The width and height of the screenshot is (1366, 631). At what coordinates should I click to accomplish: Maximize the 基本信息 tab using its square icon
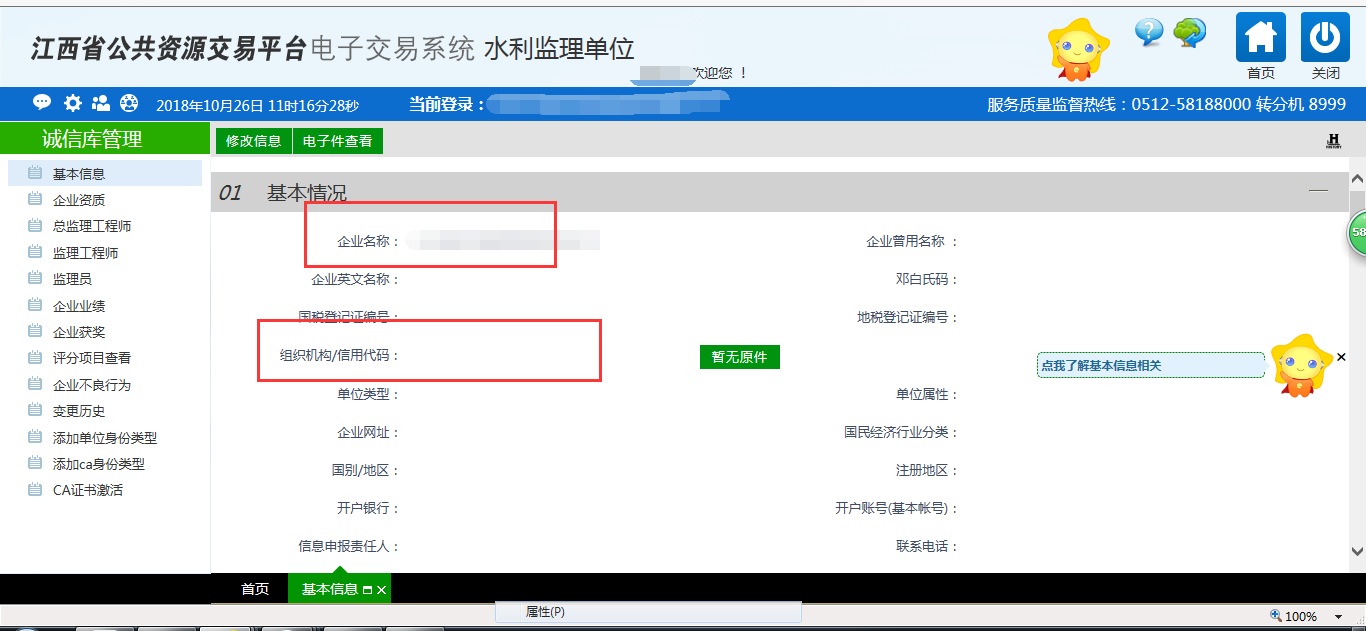367,590
